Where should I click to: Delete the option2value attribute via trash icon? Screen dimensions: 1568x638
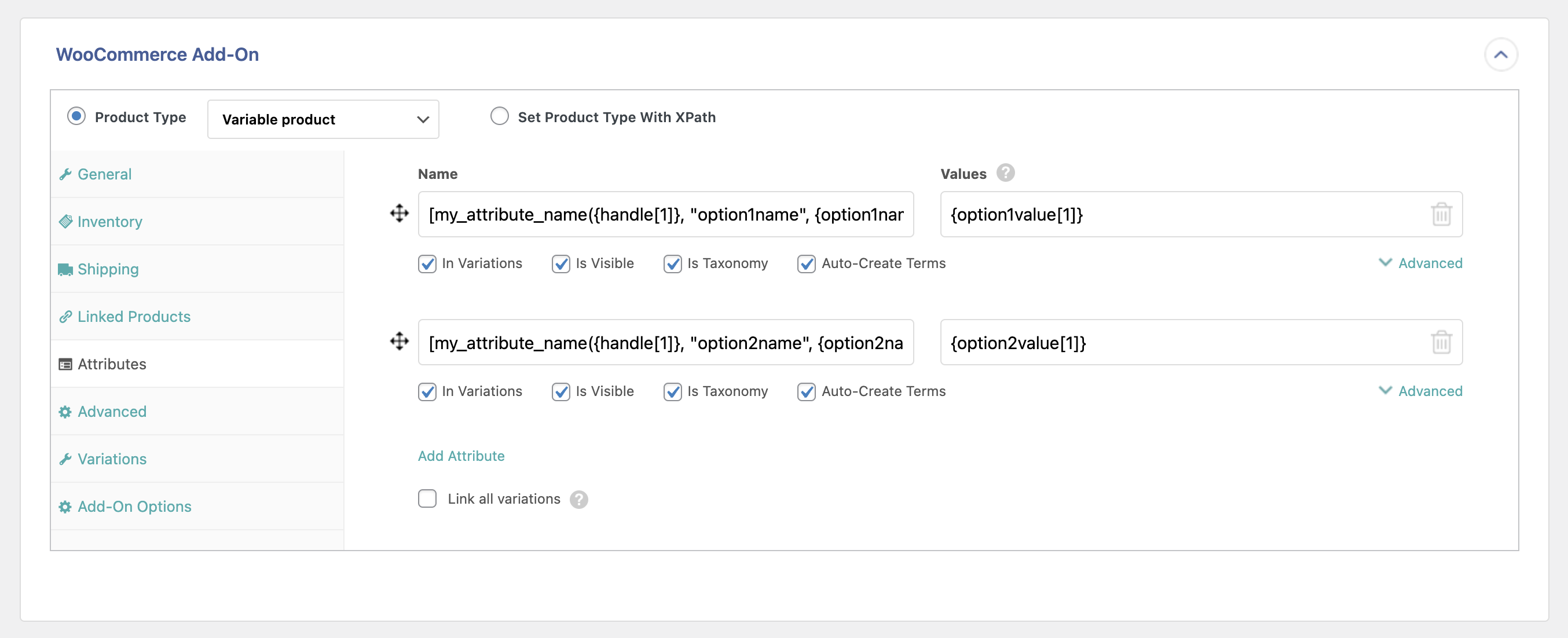pyautogui.click(x=1441, y=342)
